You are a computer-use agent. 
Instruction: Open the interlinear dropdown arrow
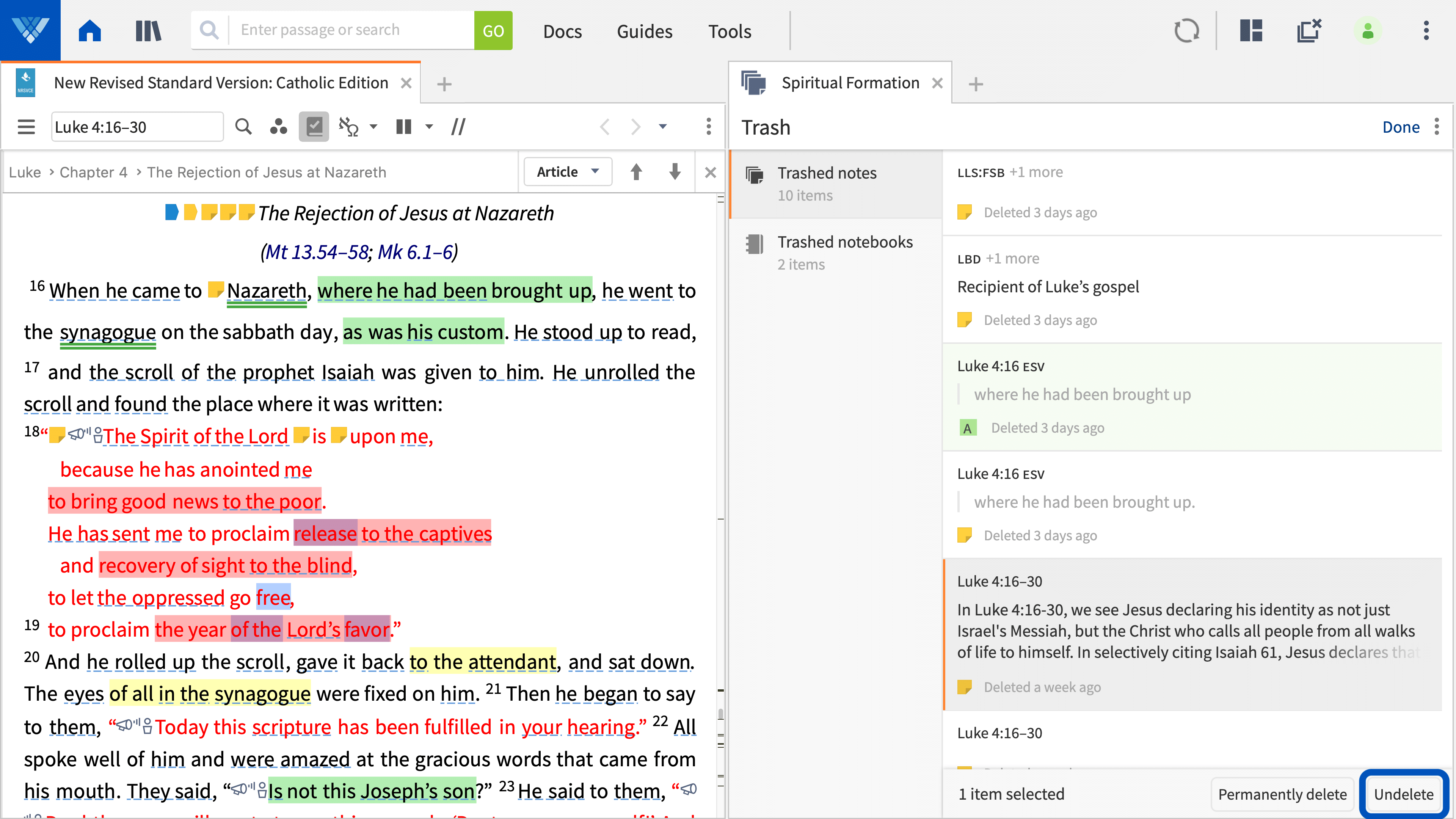click(373, 127)
